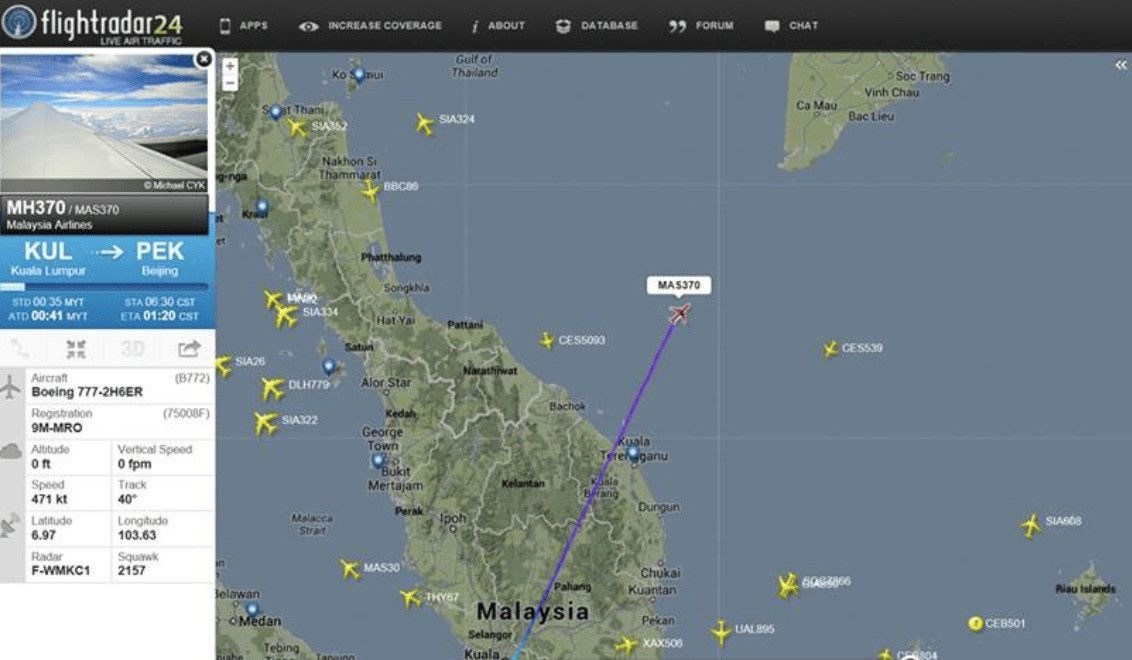Click the UAL895 plane icon
This screenshot has width=1132, height=660.
coord(720,631)
